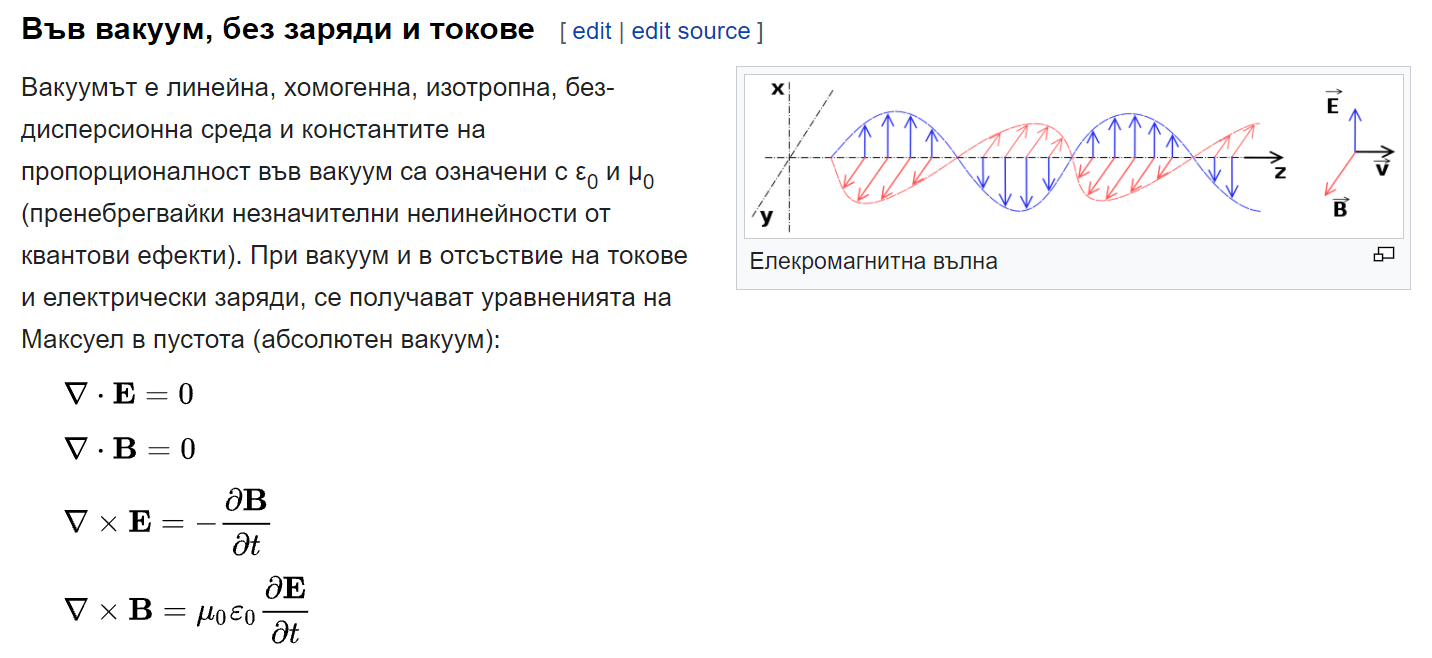Select the curl of E equation
This screenshot has height=658, width=1432.
point(167,522)
